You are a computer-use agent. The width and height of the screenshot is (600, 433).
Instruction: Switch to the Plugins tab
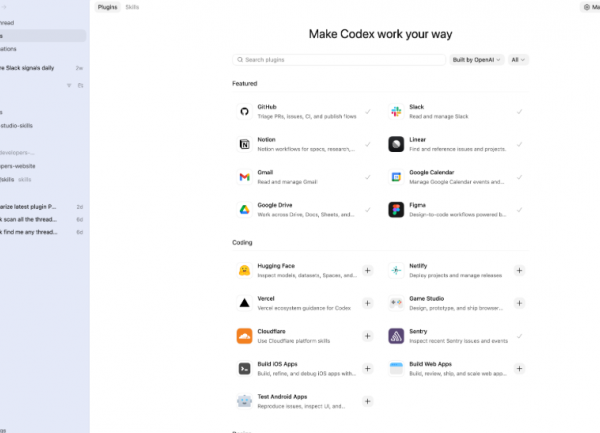coord(108,7)
